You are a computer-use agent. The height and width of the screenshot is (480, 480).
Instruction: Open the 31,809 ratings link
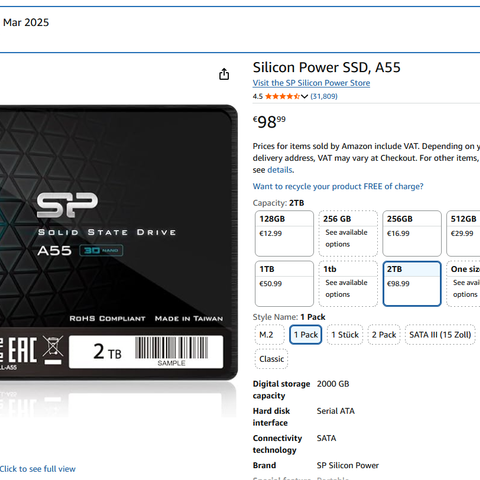324,96
